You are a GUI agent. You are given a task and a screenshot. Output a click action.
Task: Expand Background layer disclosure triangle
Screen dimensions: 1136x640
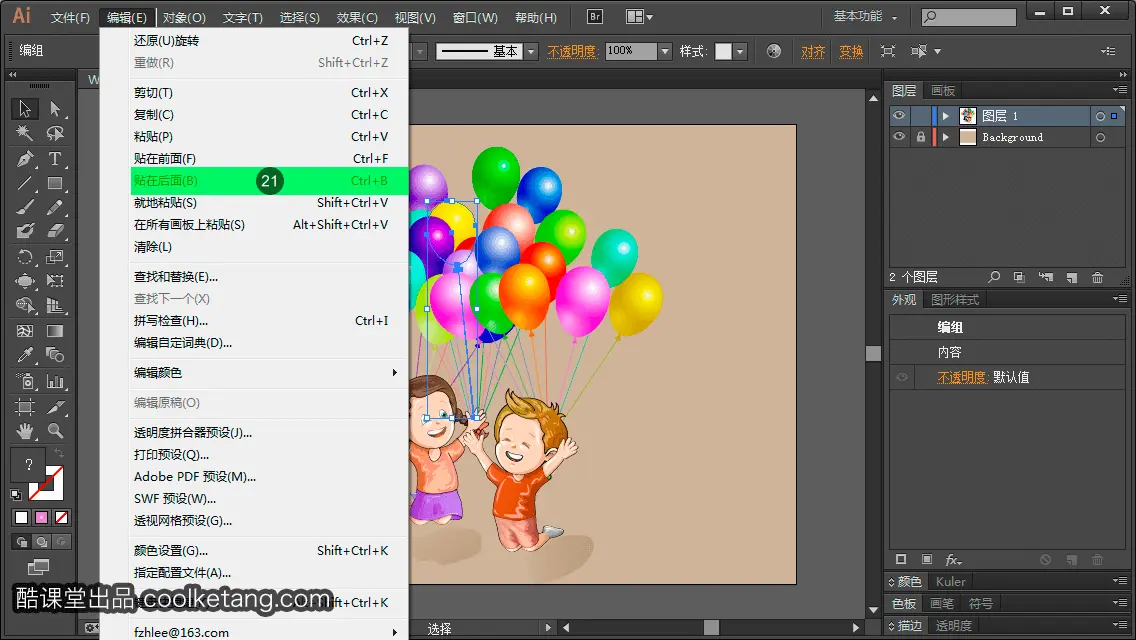pos(945,137)
